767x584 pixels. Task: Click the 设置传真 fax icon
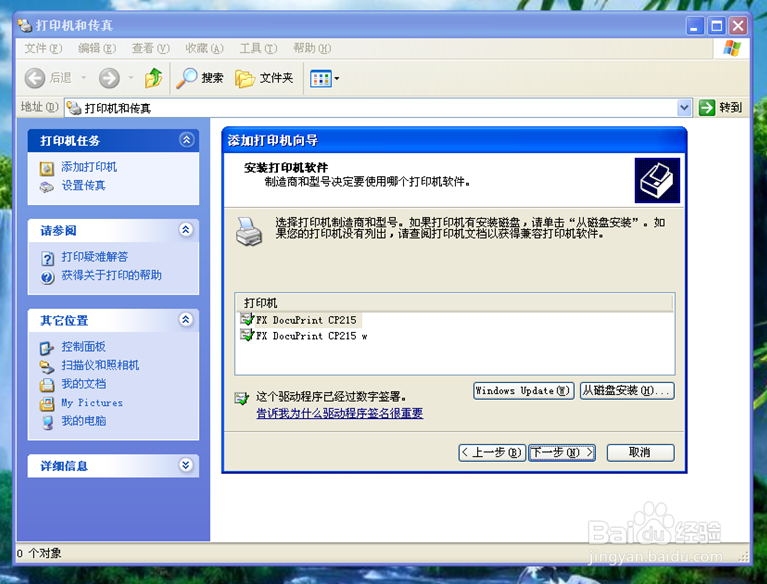pos(46,187)
